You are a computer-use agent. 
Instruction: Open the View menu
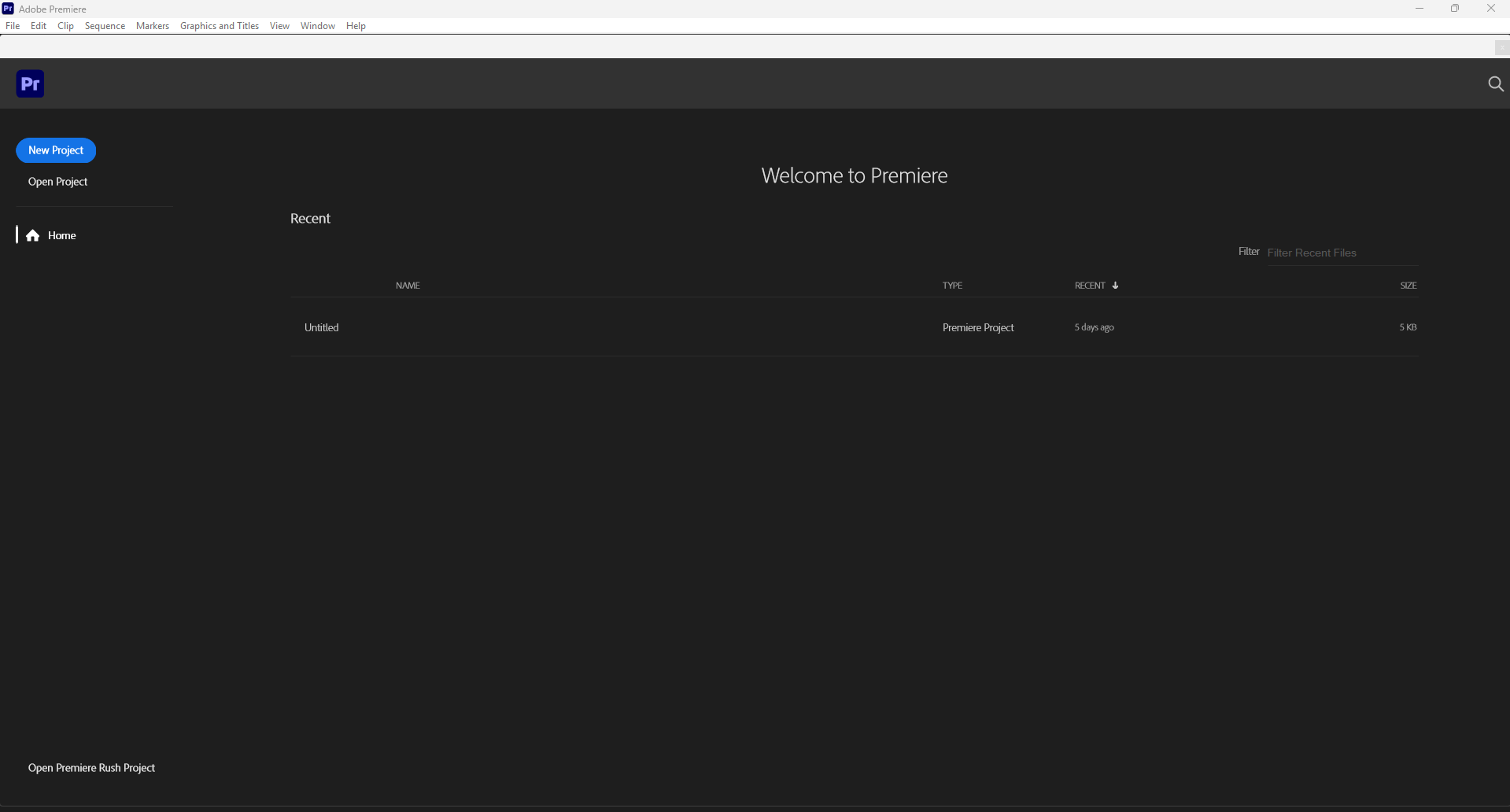279,26
